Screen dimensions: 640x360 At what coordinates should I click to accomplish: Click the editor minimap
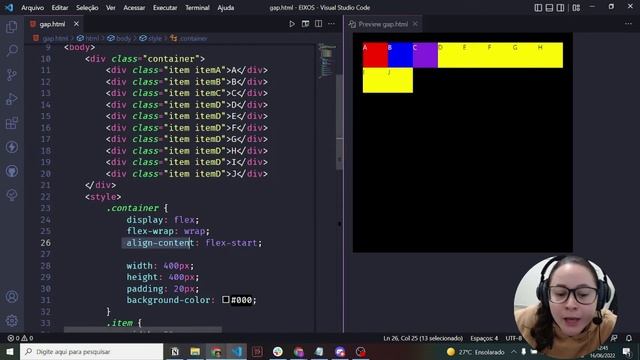coord(327,60)
